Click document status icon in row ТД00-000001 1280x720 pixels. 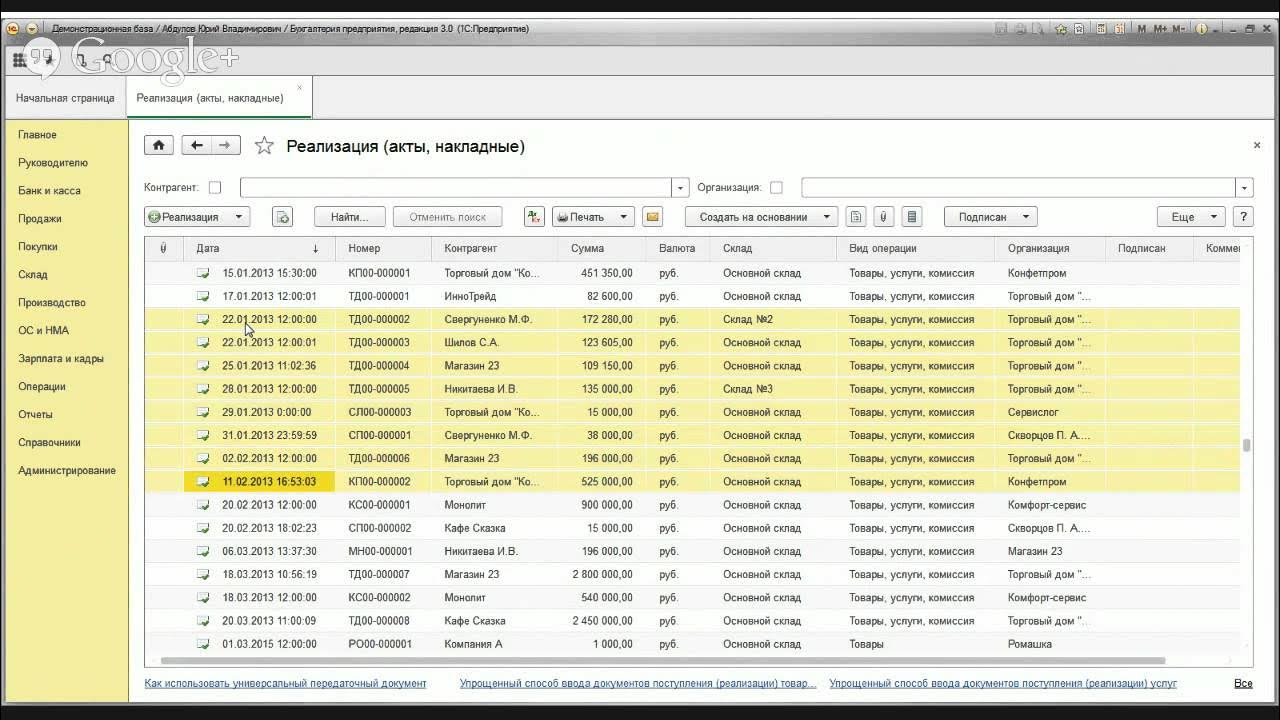[203, 296]
